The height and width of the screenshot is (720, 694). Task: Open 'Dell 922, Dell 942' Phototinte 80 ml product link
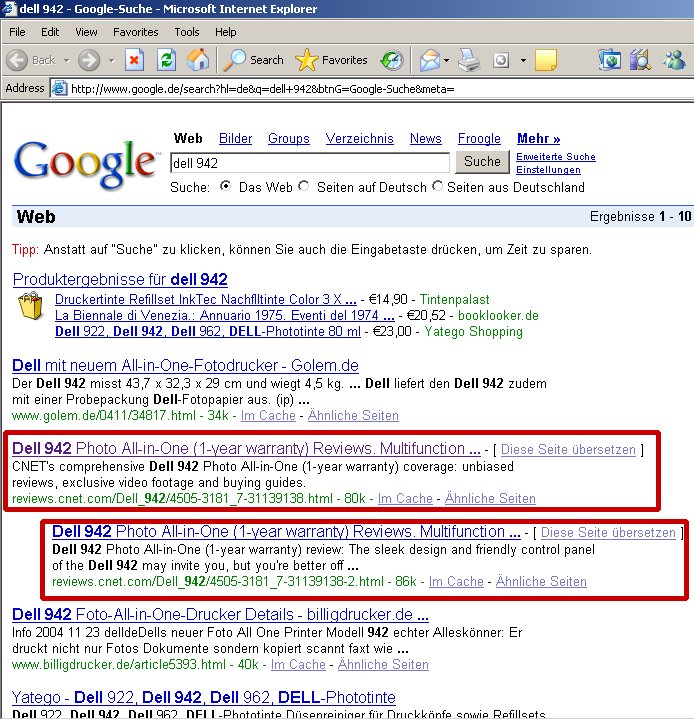point(208,332)
